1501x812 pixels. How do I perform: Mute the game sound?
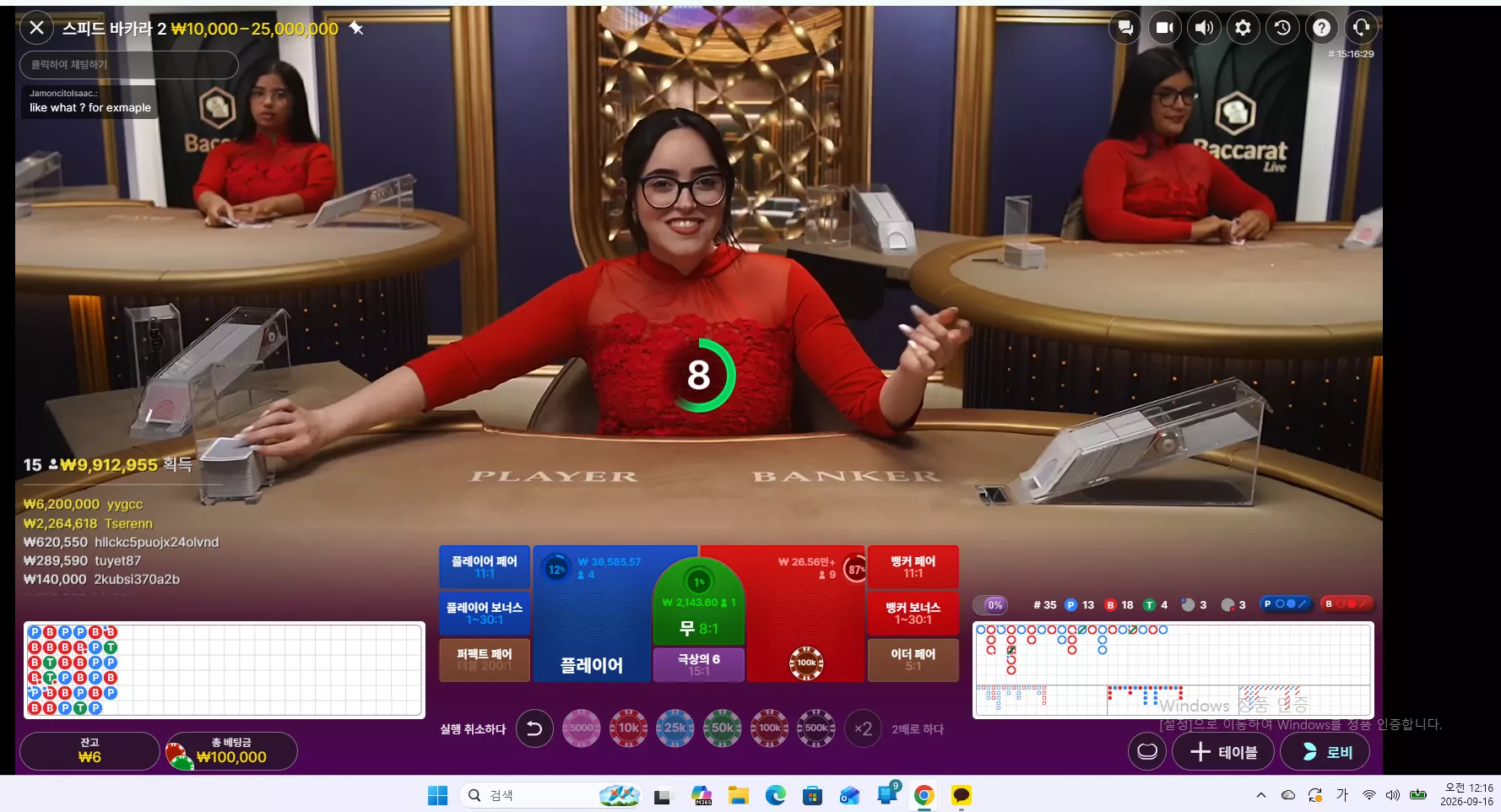(x=1204, y=28)
